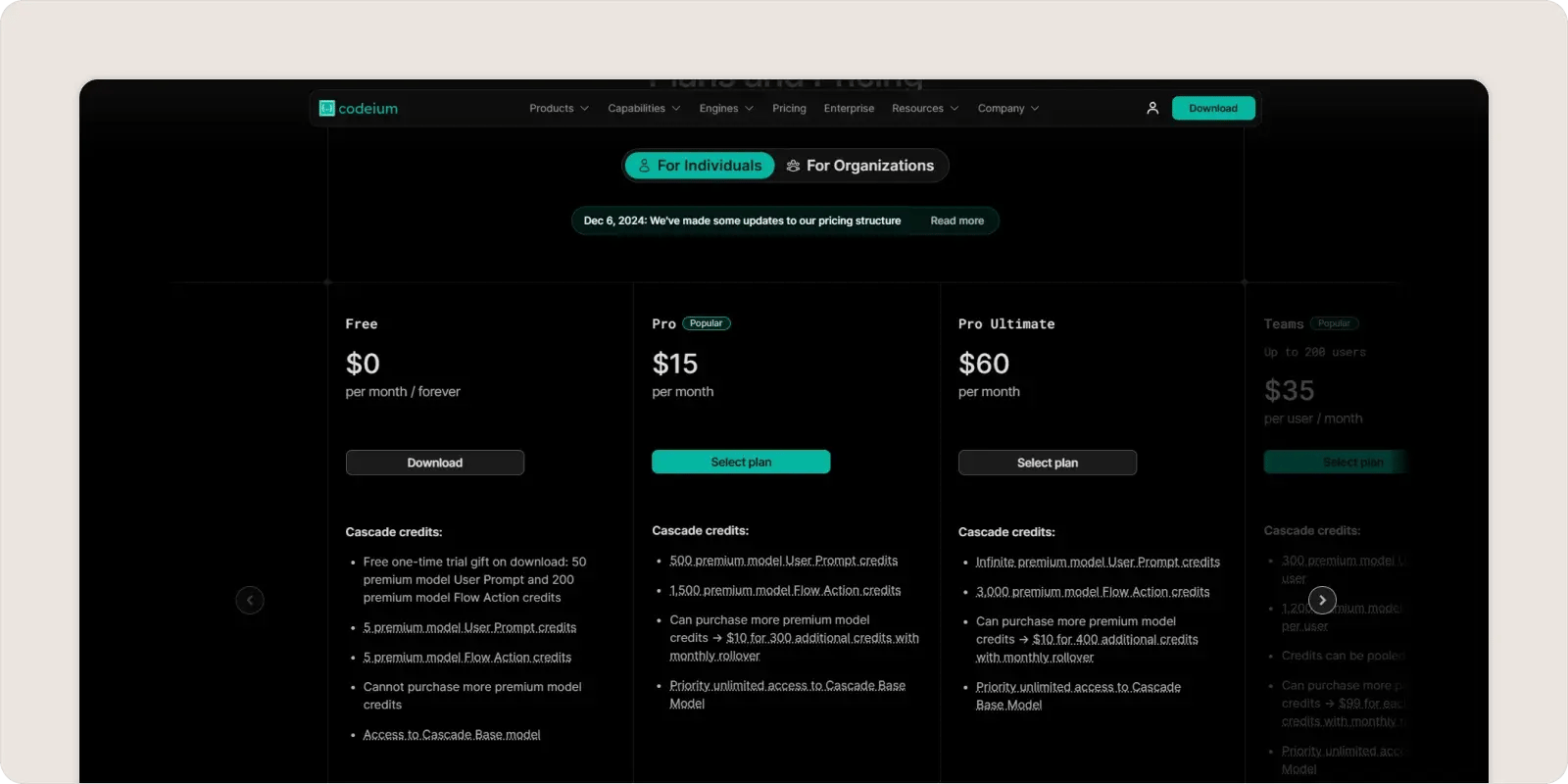Open the user account icon

(1152, 109)
